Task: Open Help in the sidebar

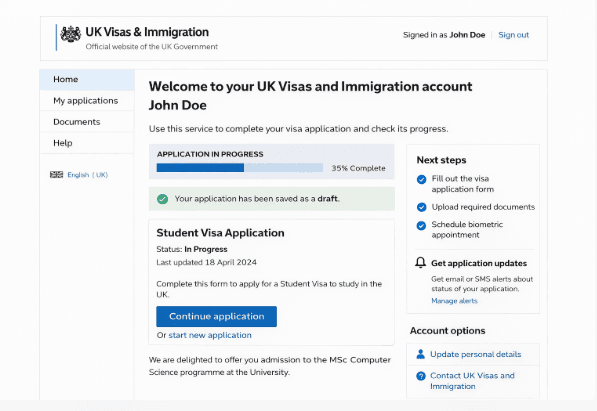Action: point(87,143)
